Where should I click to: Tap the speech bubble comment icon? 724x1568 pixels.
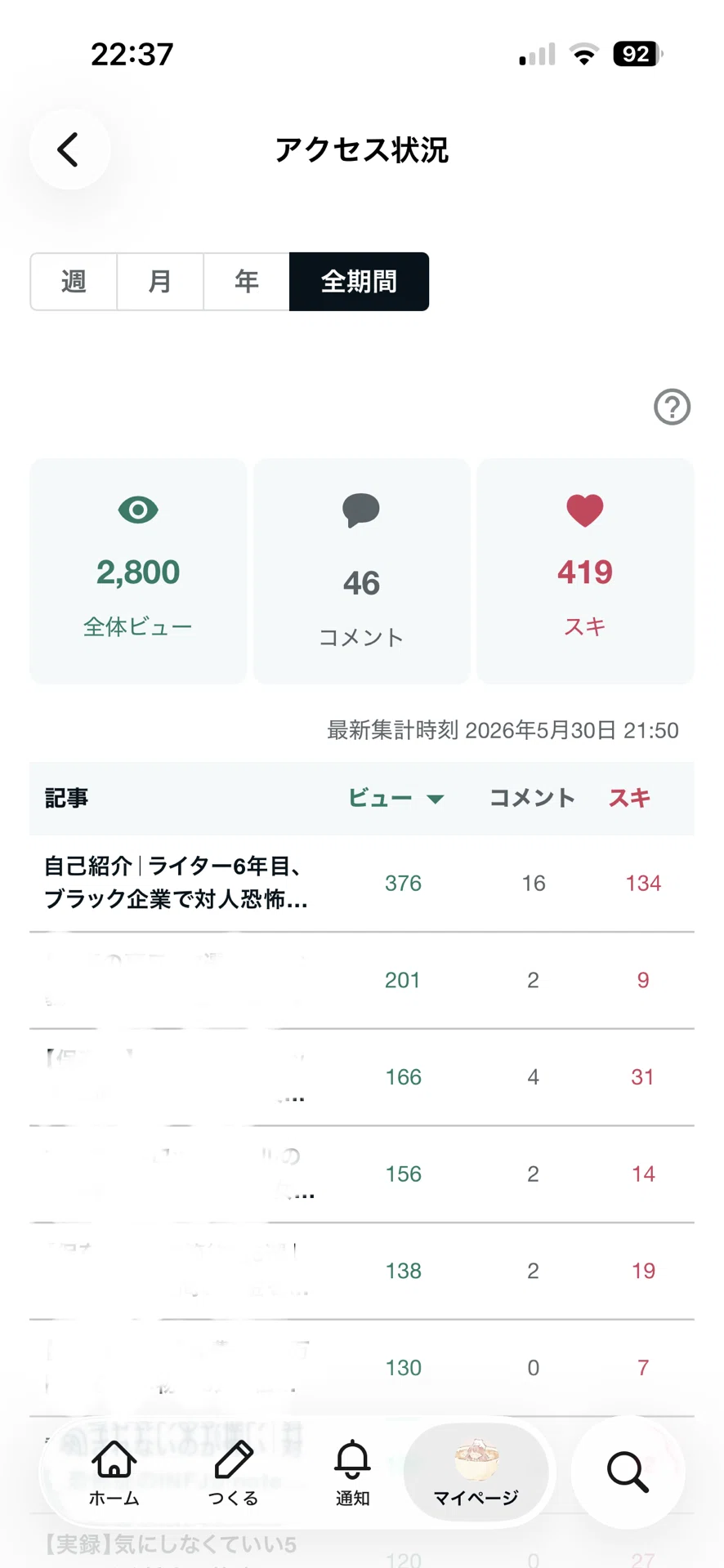tap(361, 510)
